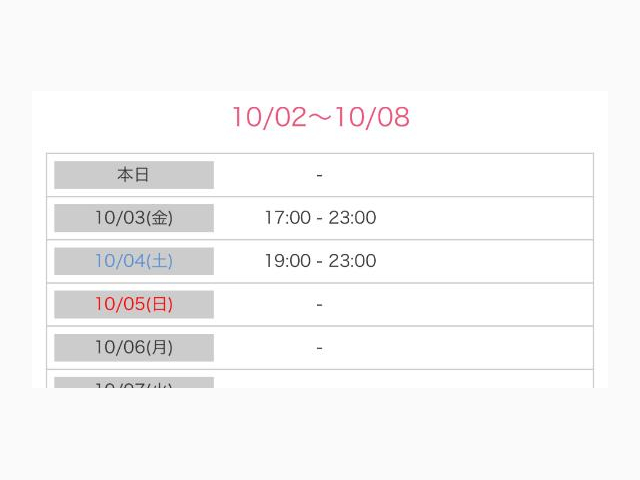
Task: Click the red 日 kanji in Sunday label
Action: [160, 304]
